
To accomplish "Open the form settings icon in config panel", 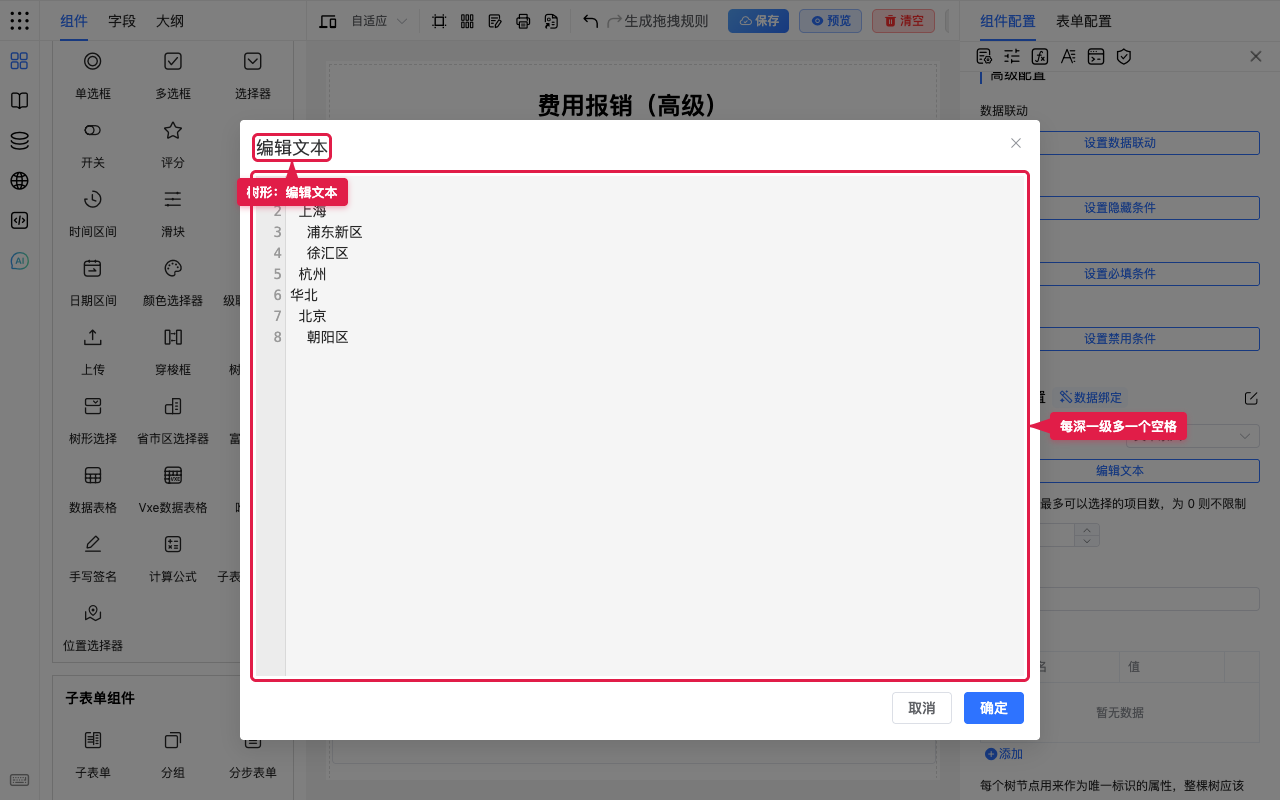I will pyautogui.click(x=984, y=56).
